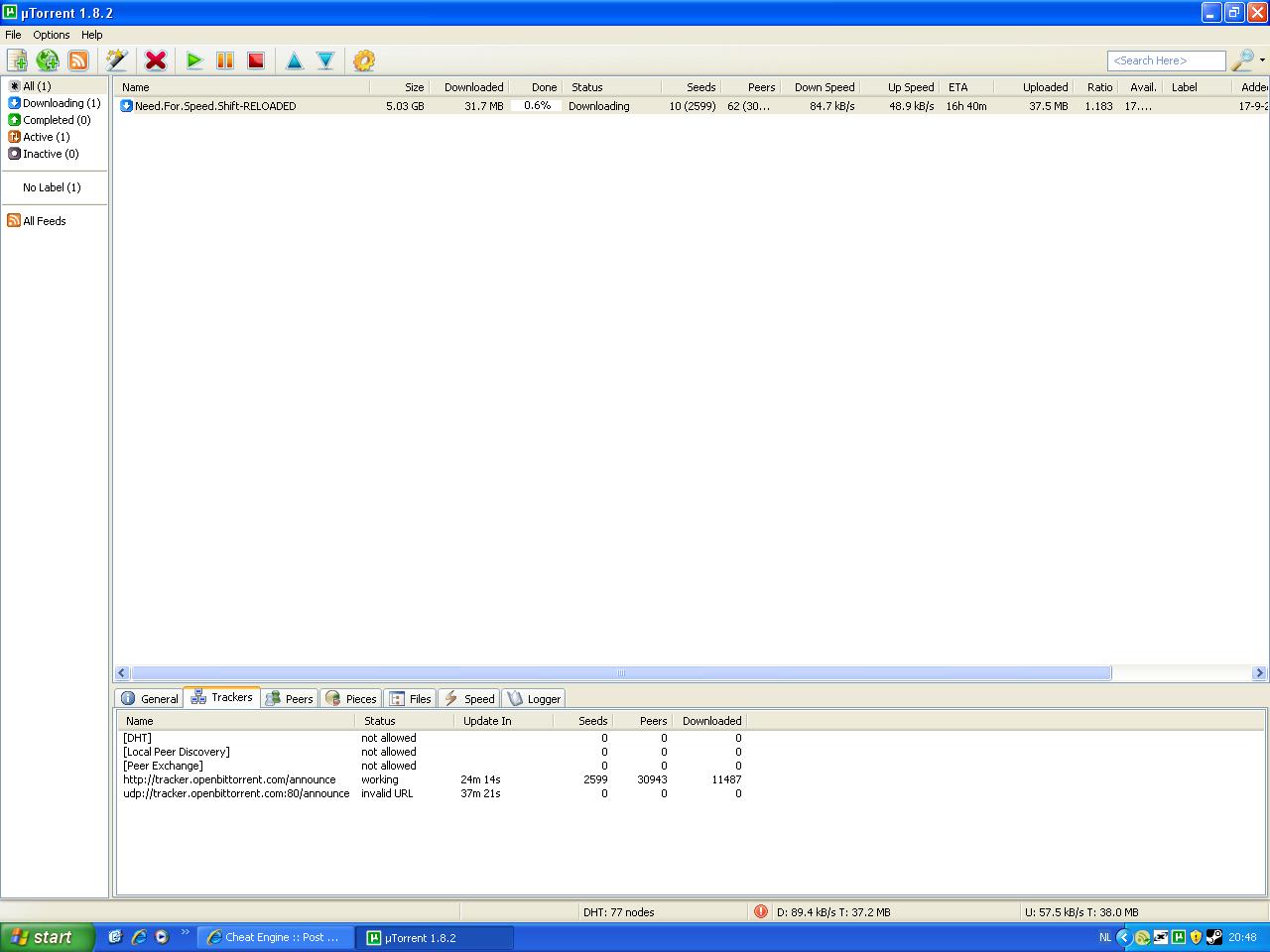Sort torrents by the Size column
1270x952 pixels.
point(399,87)
